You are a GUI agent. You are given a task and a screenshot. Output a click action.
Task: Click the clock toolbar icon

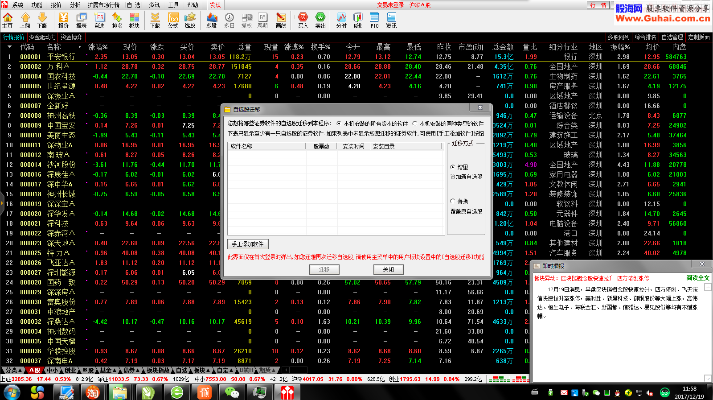coord(230,20)
